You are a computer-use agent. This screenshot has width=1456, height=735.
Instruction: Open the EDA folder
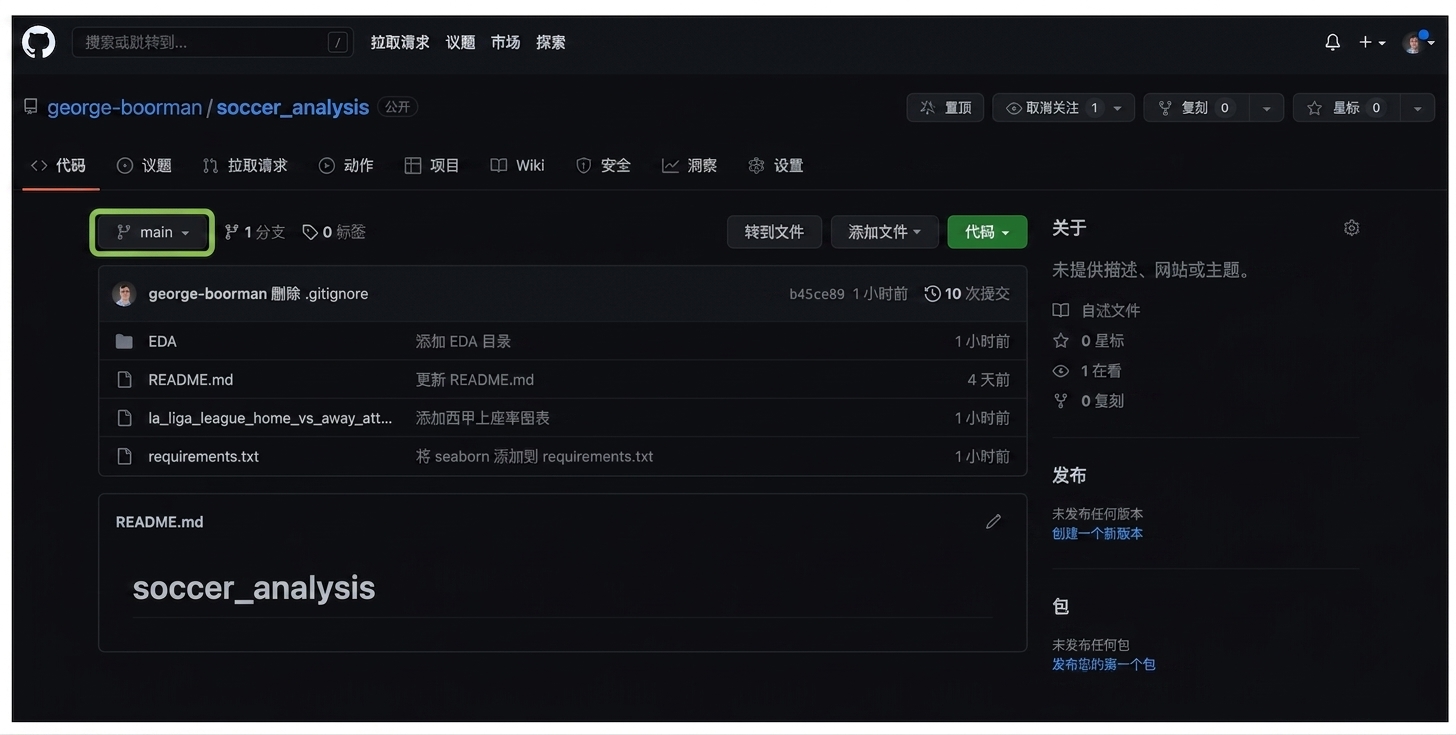coord(162,342)
